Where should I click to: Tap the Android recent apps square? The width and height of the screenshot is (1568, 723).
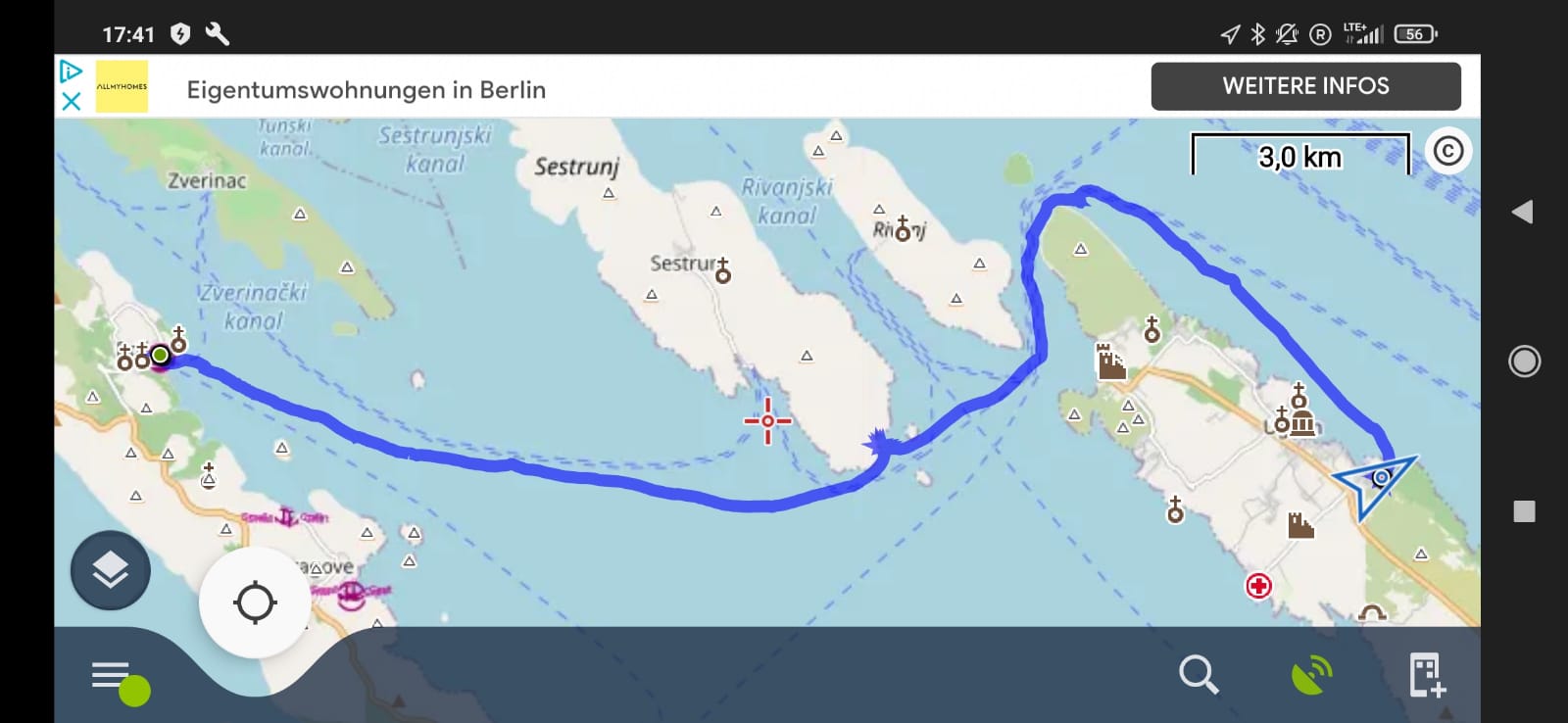click(x=1524, y=511)
